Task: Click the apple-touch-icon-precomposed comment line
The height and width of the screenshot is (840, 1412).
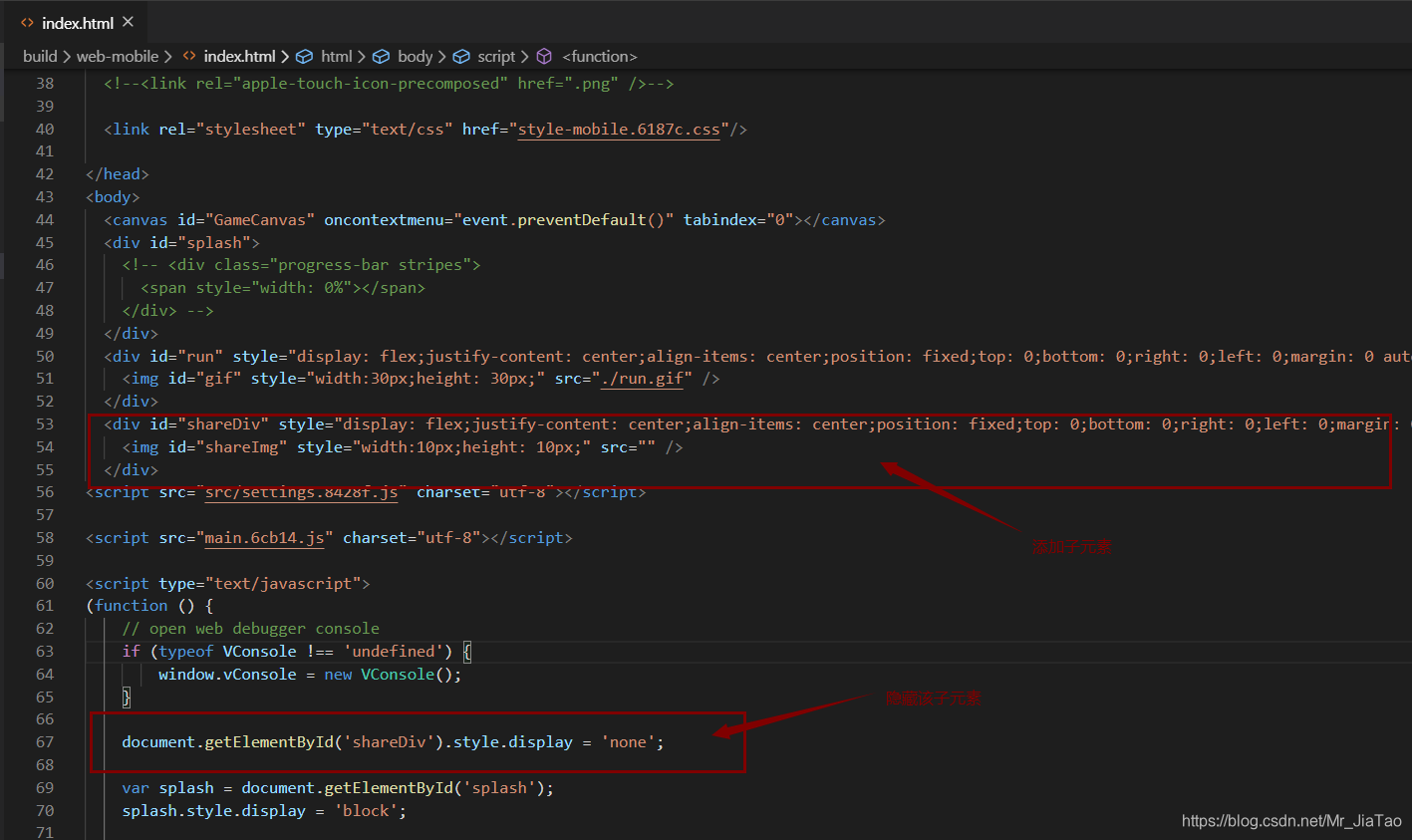Action: [x=389, y=84]
